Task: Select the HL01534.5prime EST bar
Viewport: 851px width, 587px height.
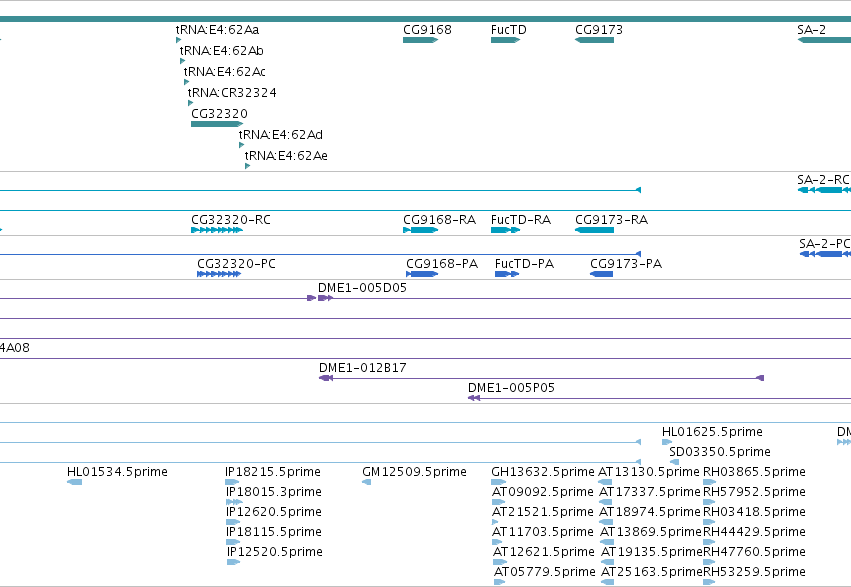Action: tap(74, 482)
